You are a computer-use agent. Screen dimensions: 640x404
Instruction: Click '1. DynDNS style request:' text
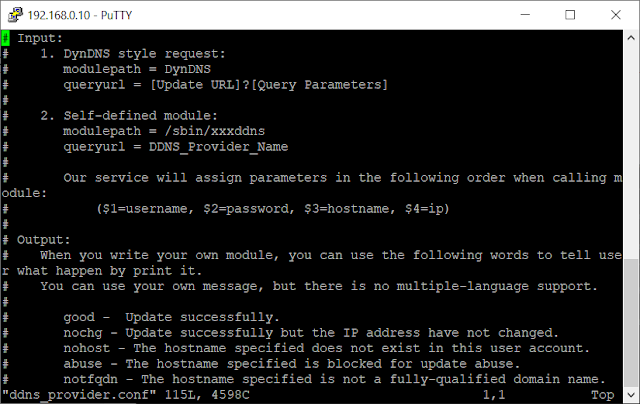[133, 53]
